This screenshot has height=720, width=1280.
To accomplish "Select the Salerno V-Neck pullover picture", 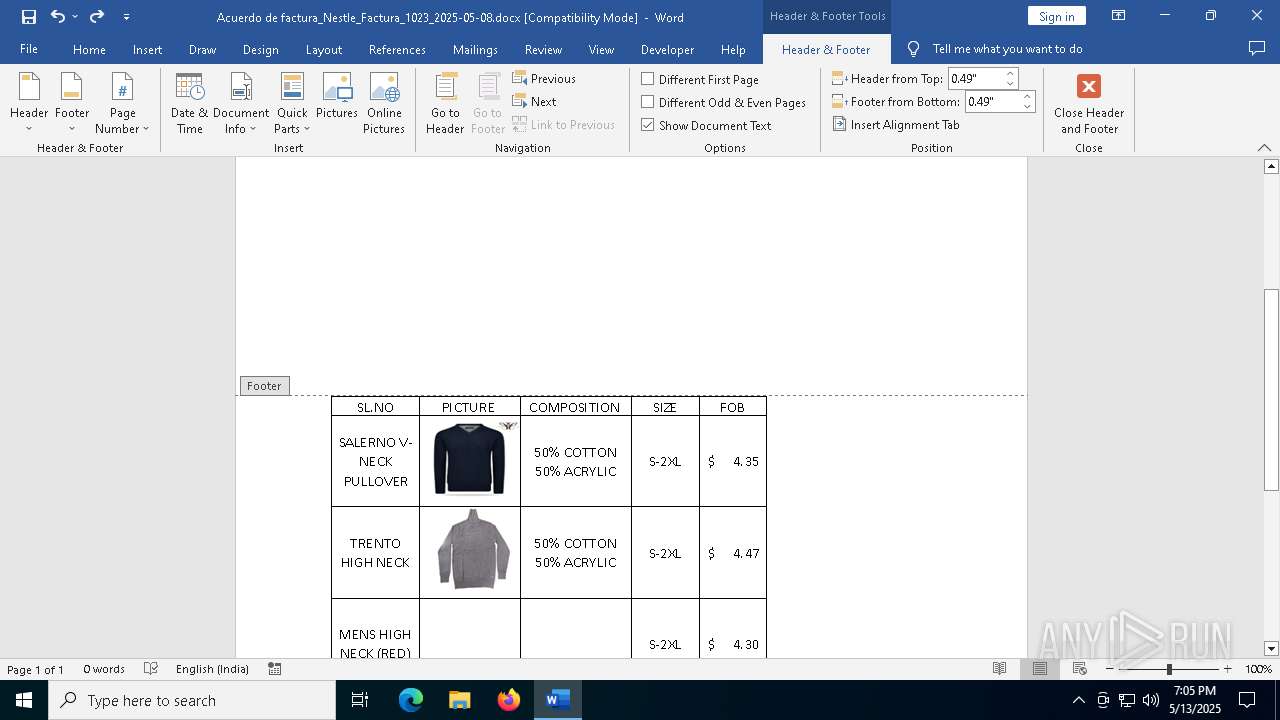I will (x=469, y=459).
